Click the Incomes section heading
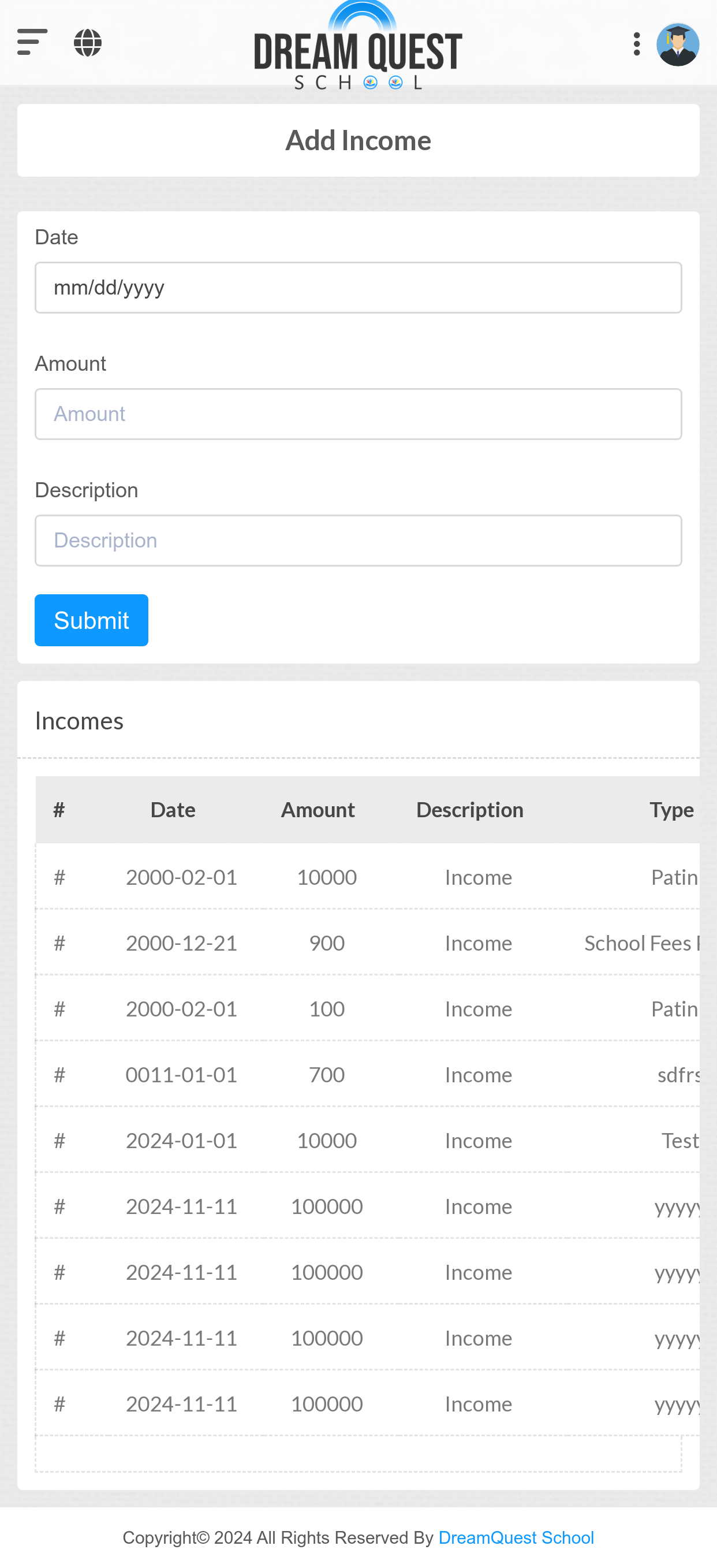This screenshot has width=717, height=1568. click(79, 721)
